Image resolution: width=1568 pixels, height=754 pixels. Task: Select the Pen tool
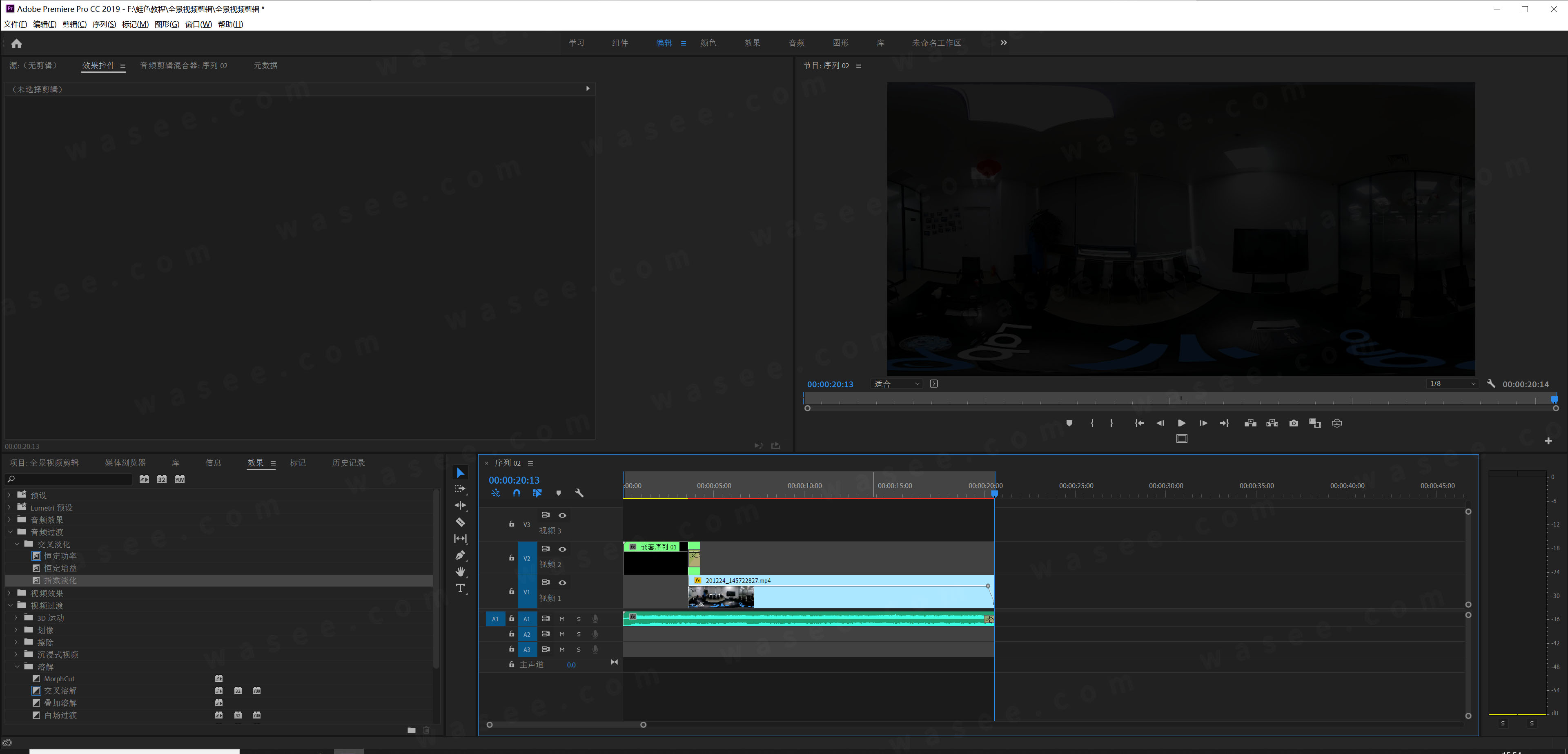460,555
